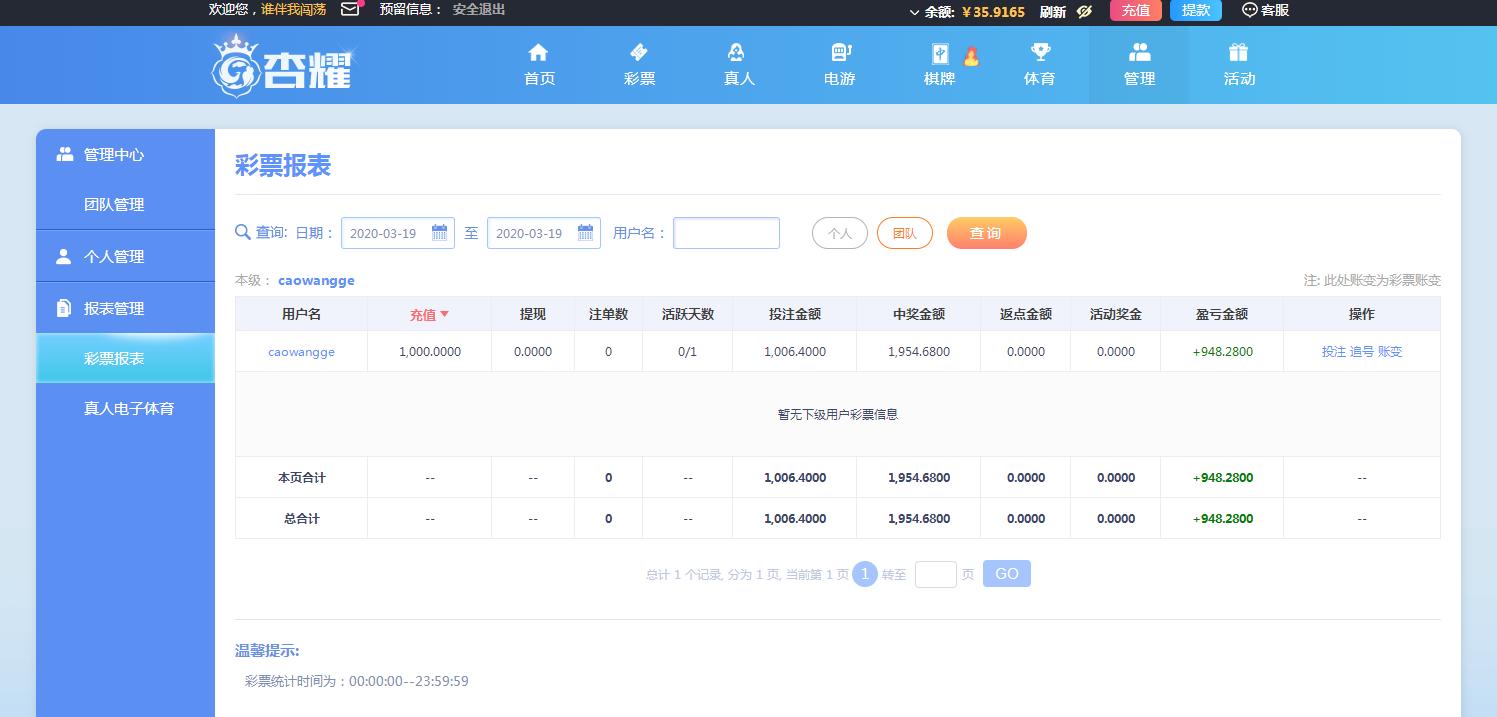Open 真人电子体育 report in sidebar
1497x717 pixels.
(x=128, y=408)
